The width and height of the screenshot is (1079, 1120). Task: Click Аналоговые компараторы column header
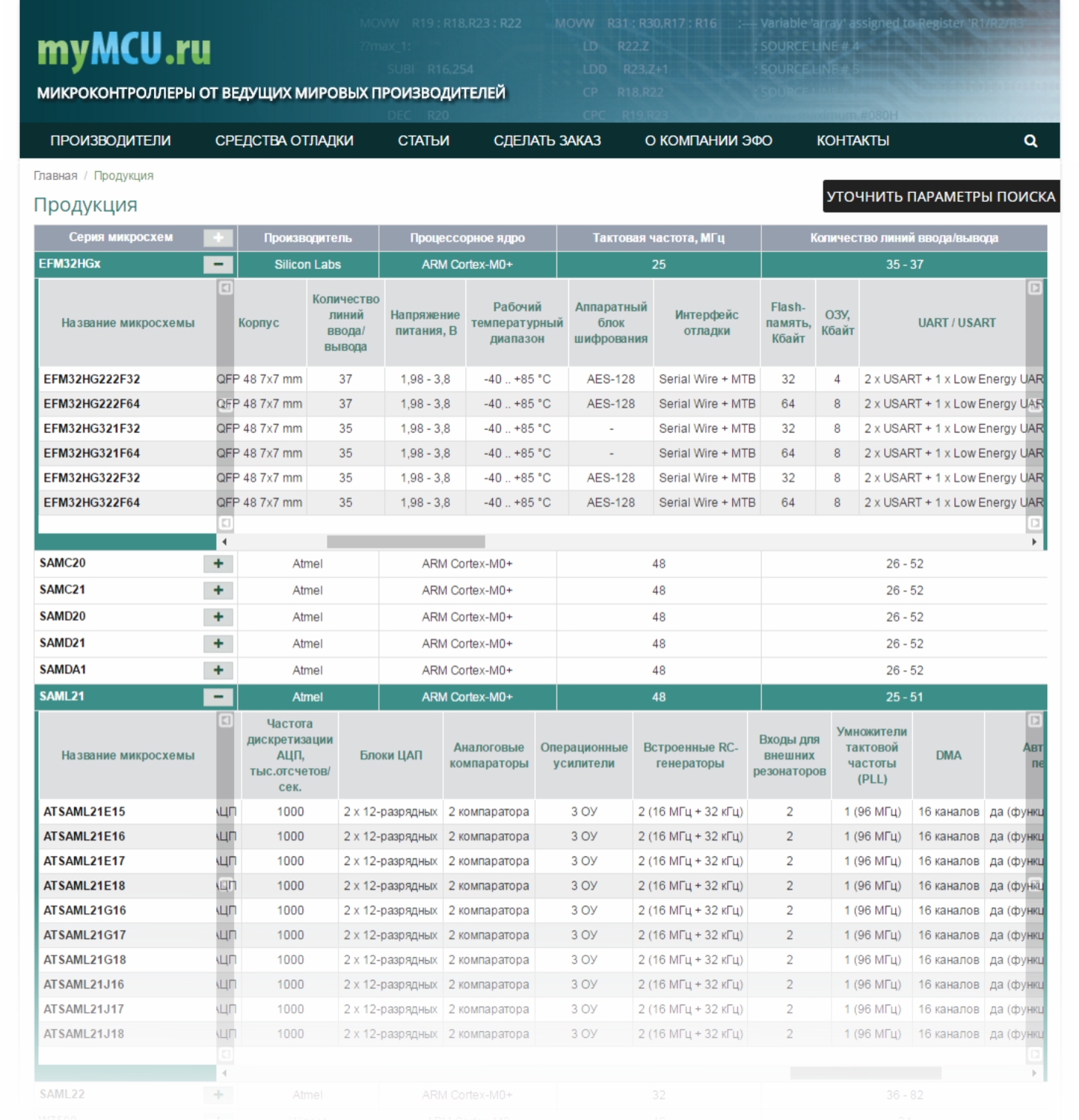pyautogui.click(x=489, y=755)
